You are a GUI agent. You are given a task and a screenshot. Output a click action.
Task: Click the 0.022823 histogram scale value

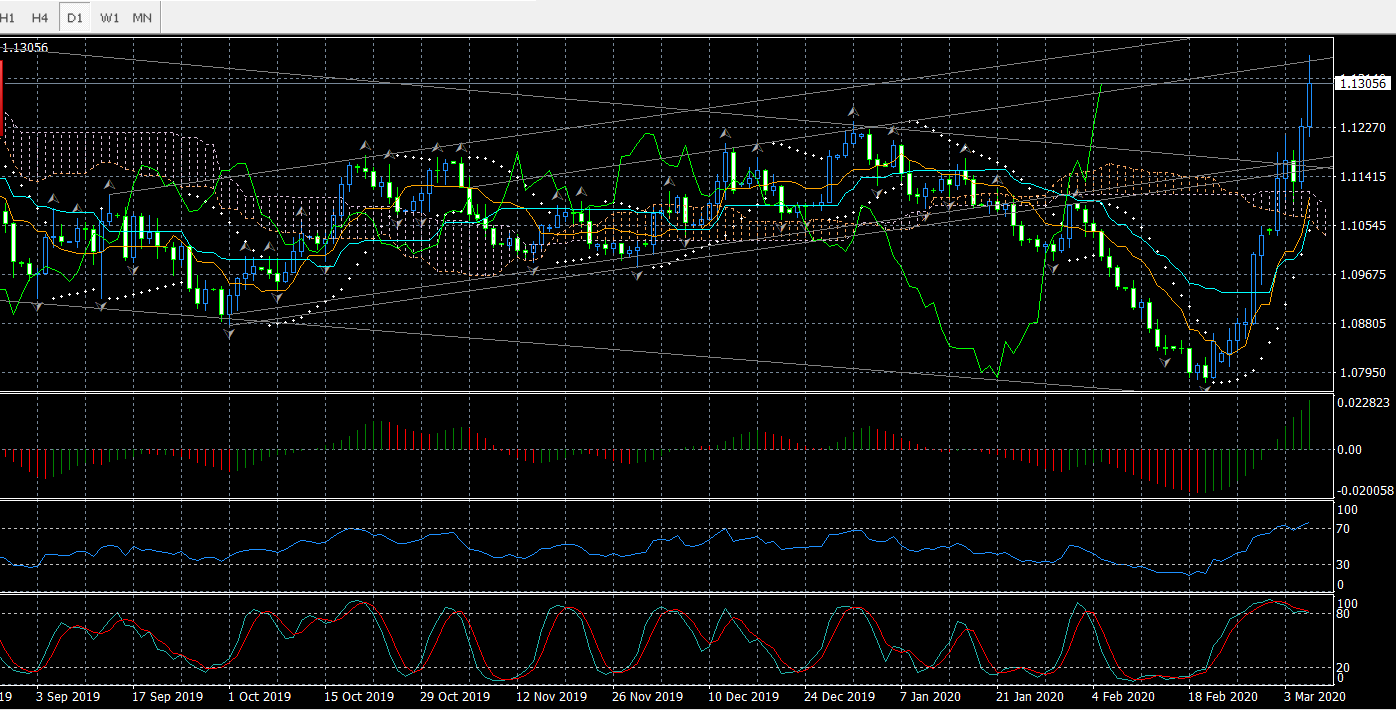1364,402
